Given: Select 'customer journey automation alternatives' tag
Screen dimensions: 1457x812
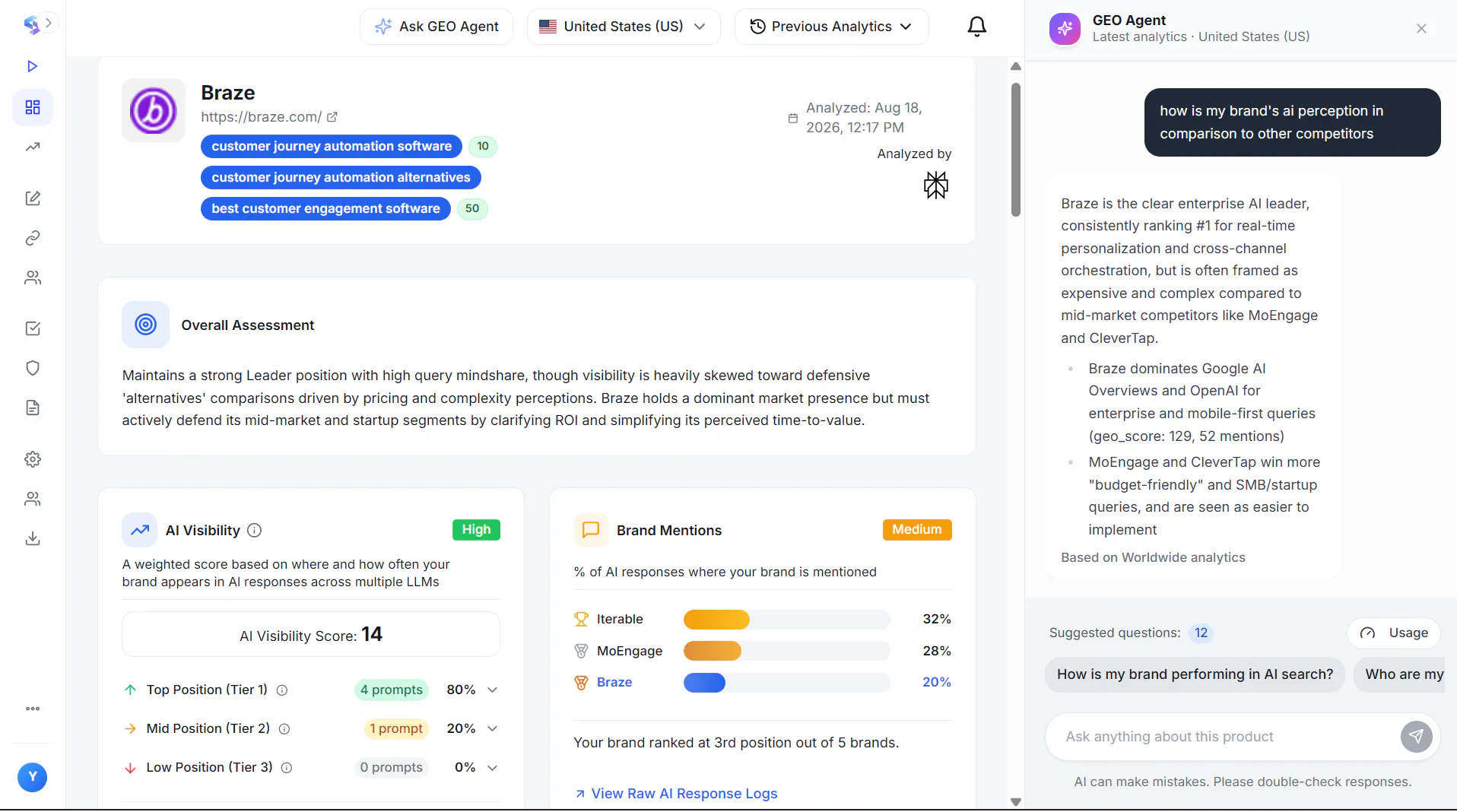Looking at the screenshot, I should pyautogui.click(x=341, y=177).
